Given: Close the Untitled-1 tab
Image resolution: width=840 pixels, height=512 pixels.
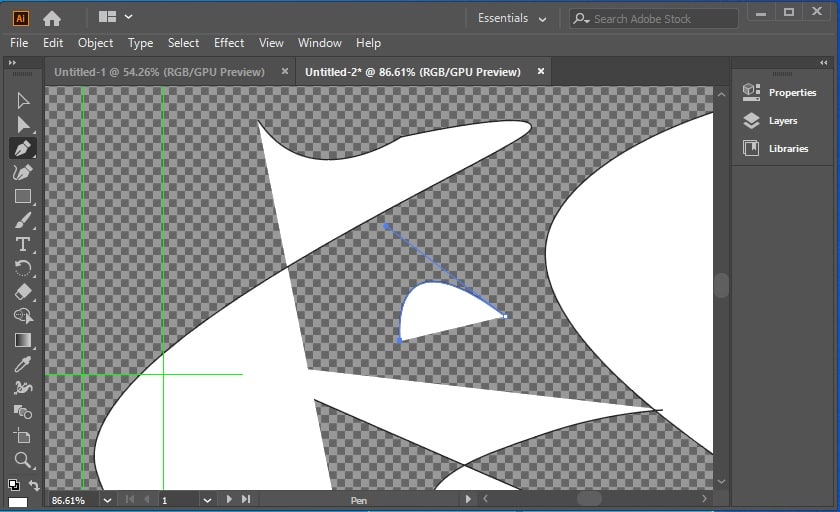Looking at the screenshot, I should 285,71.
